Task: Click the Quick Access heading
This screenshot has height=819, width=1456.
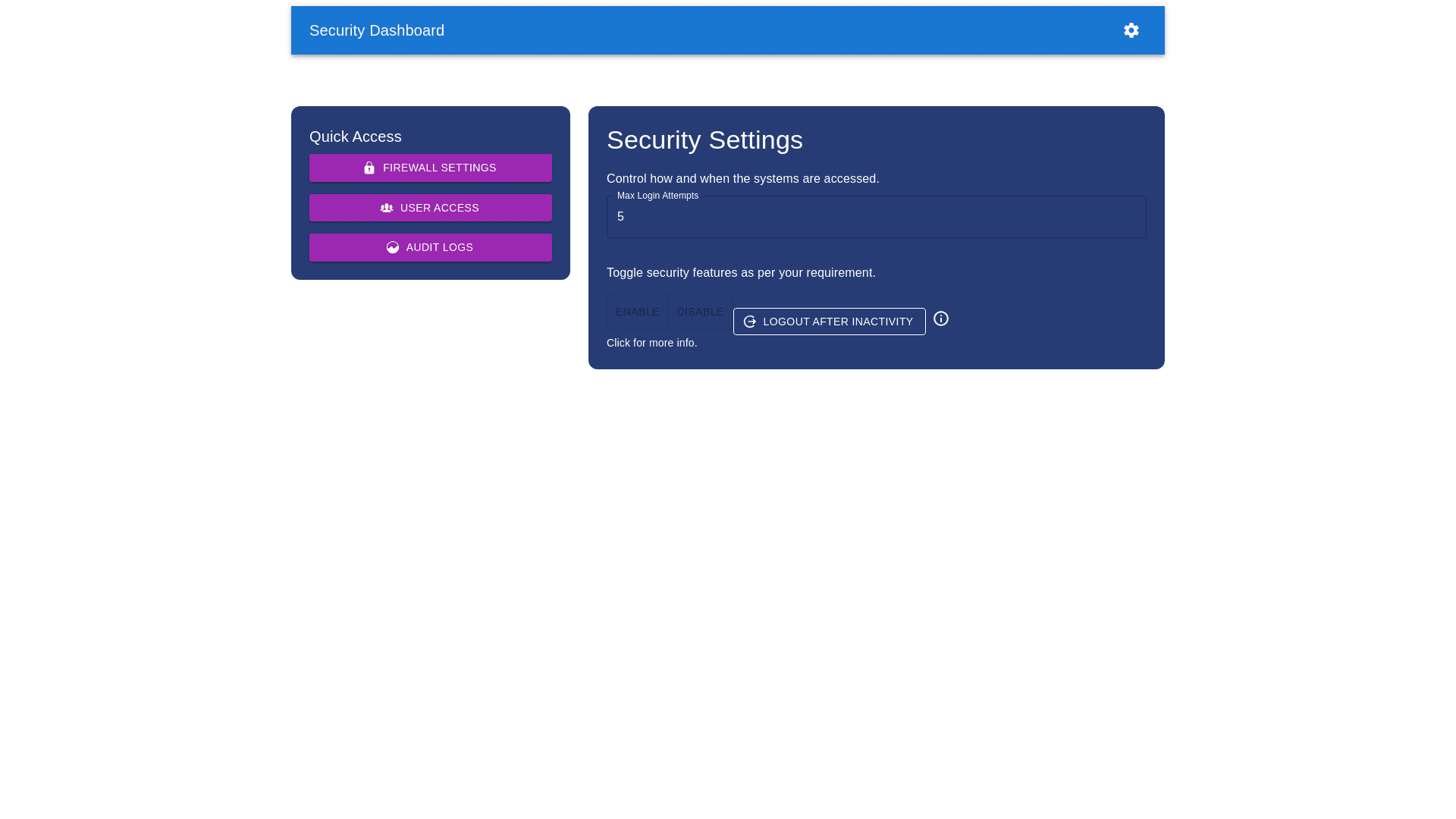Action: (355, 136)
